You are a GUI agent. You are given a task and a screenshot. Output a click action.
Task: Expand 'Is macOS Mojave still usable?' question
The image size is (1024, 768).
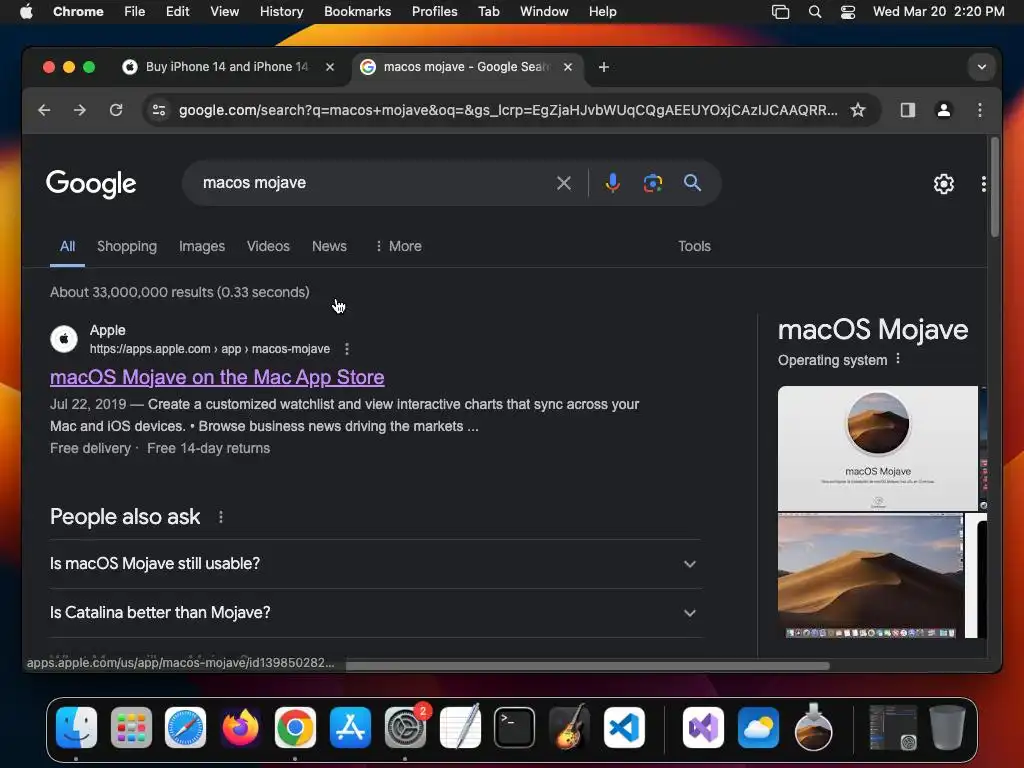(374, 564)
